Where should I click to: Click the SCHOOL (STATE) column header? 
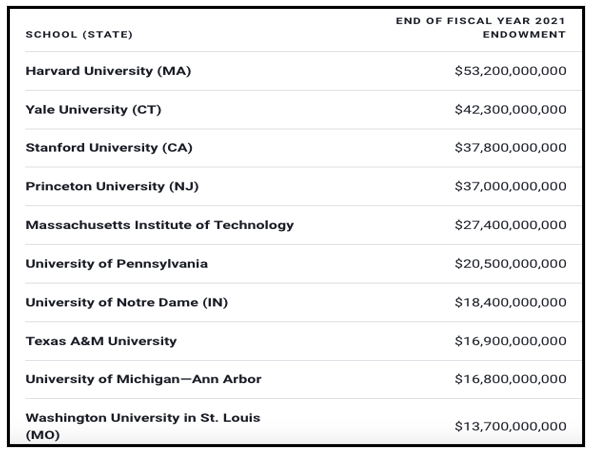point(79,35)
